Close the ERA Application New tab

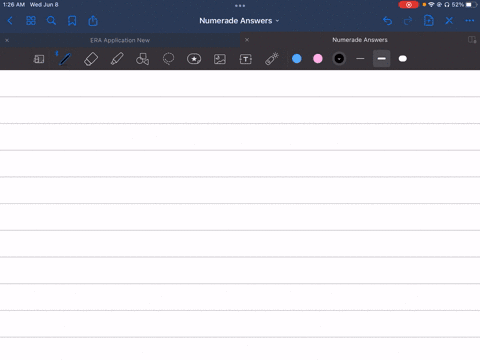click(x=7, y=40)
